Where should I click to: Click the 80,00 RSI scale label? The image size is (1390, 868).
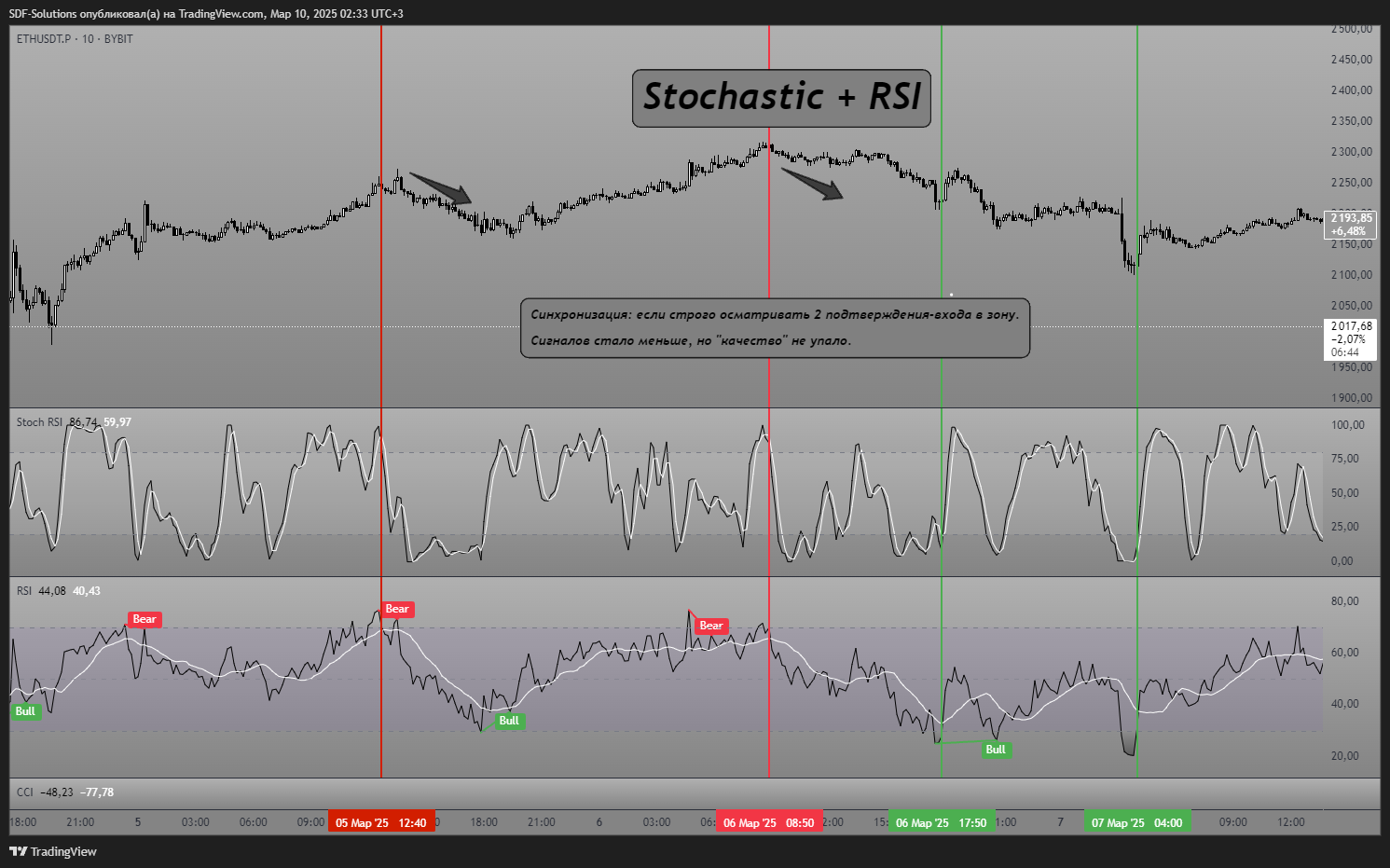(x=1345, y=601)
